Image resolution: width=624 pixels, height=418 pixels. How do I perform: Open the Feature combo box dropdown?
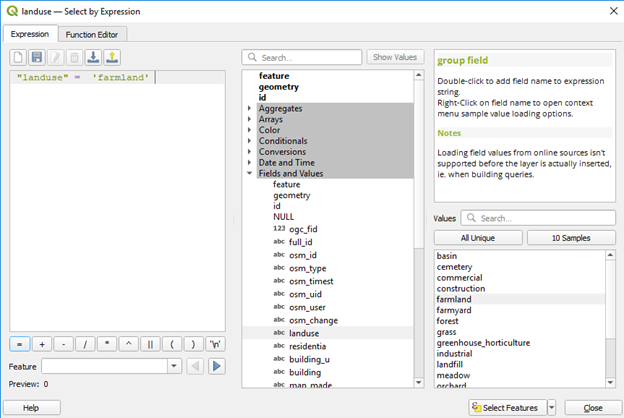click(x=175, y=366)
